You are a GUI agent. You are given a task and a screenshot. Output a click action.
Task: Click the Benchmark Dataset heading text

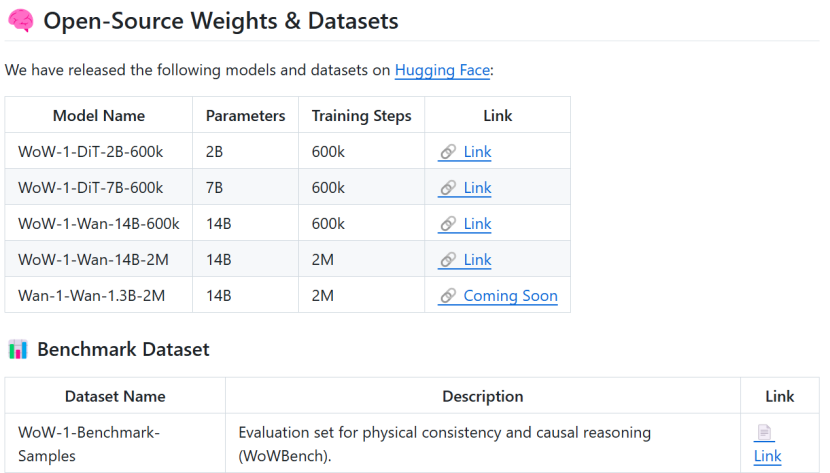123,349
